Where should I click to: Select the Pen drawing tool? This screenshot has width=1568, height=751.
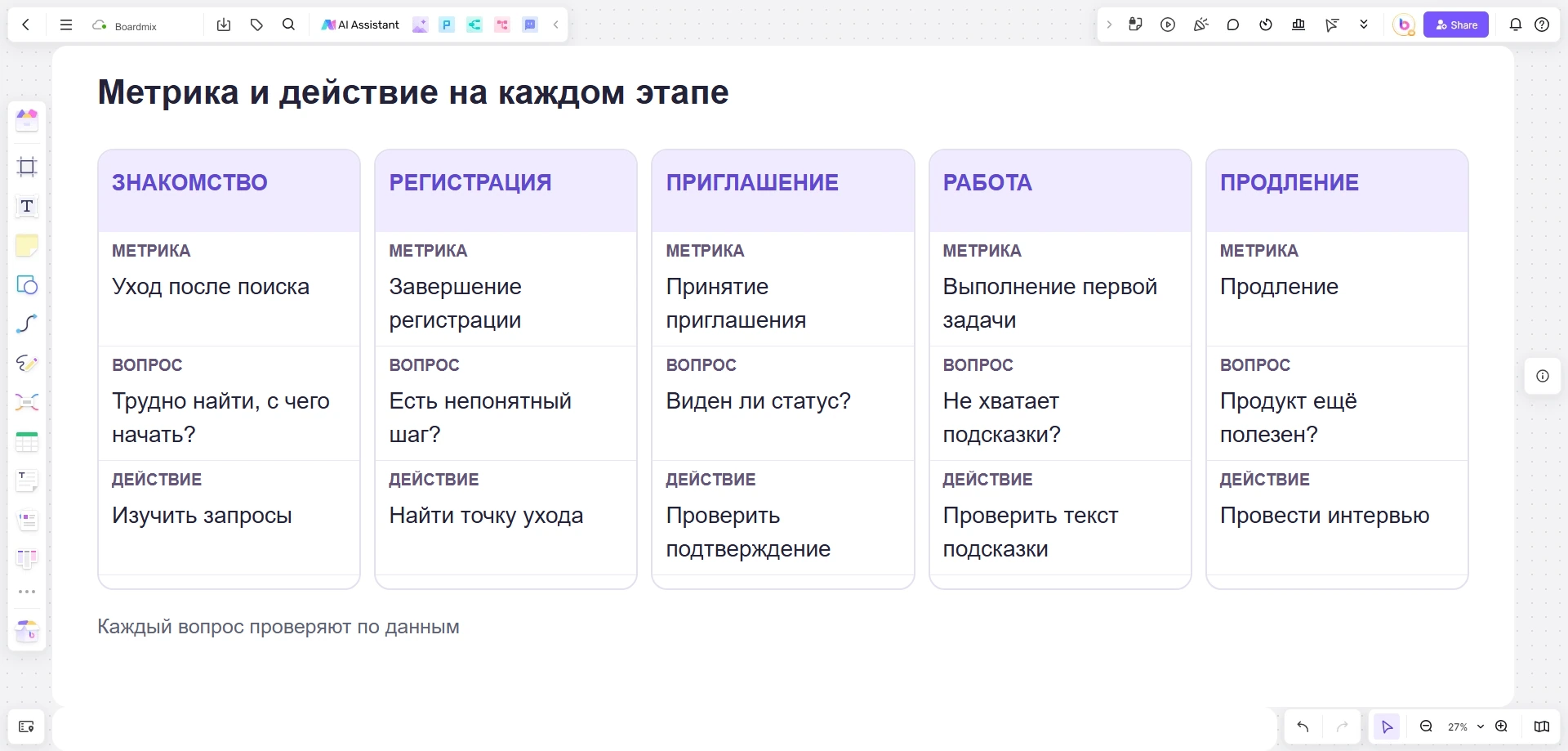27,363
